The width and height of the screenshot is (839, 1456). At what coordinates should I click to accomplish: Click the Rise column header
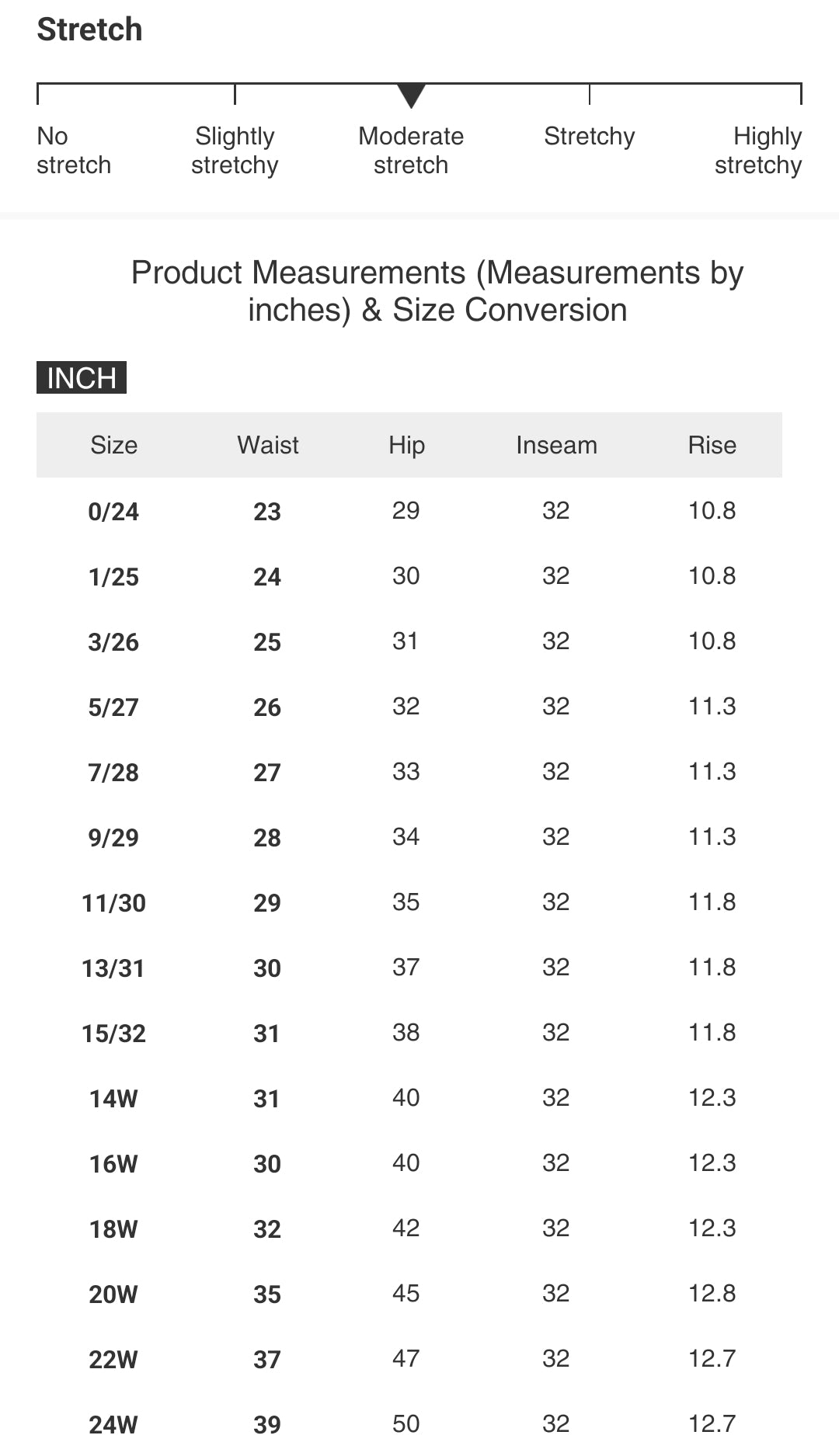point(712,445)
